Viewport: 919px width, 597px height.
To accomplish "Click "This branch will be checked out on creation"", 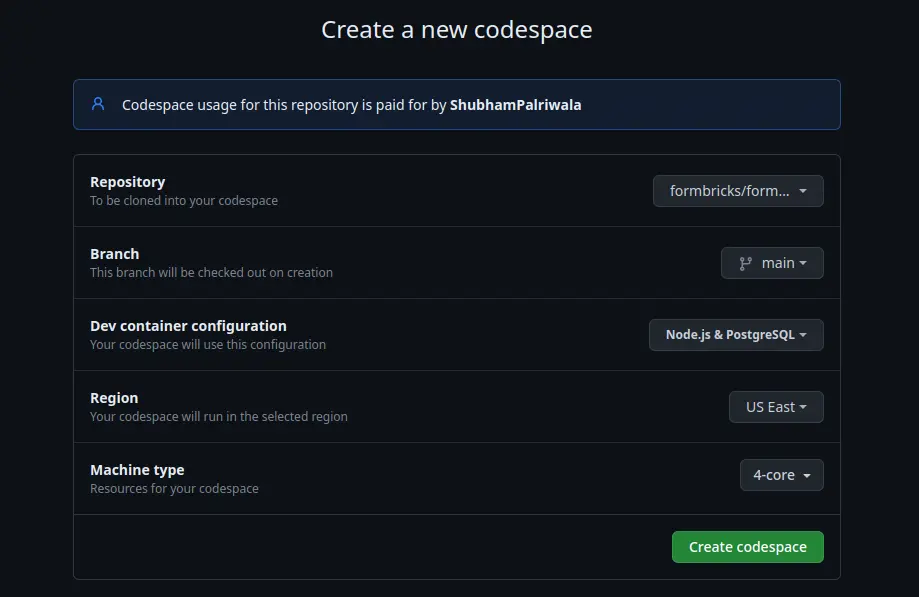I will (x=211, y=272).
